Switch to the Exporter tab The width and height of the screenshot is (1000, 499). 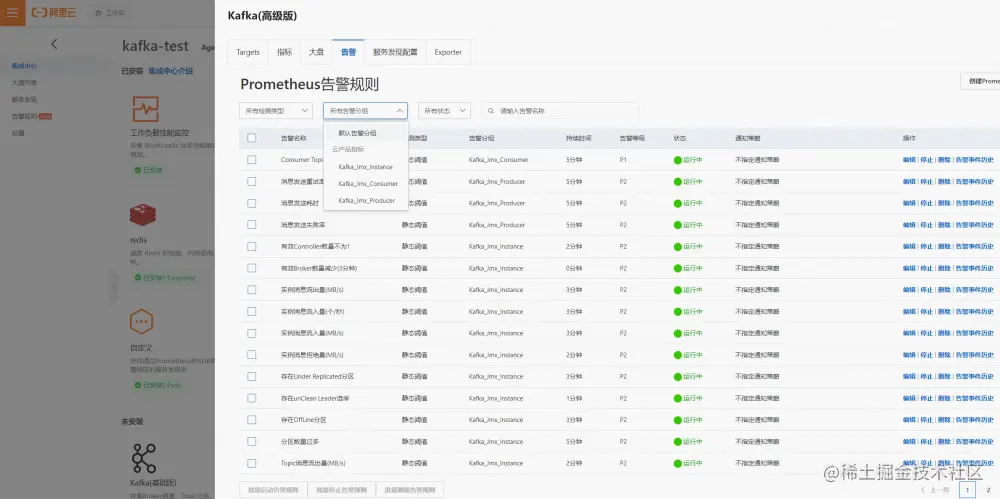(448, 52)
